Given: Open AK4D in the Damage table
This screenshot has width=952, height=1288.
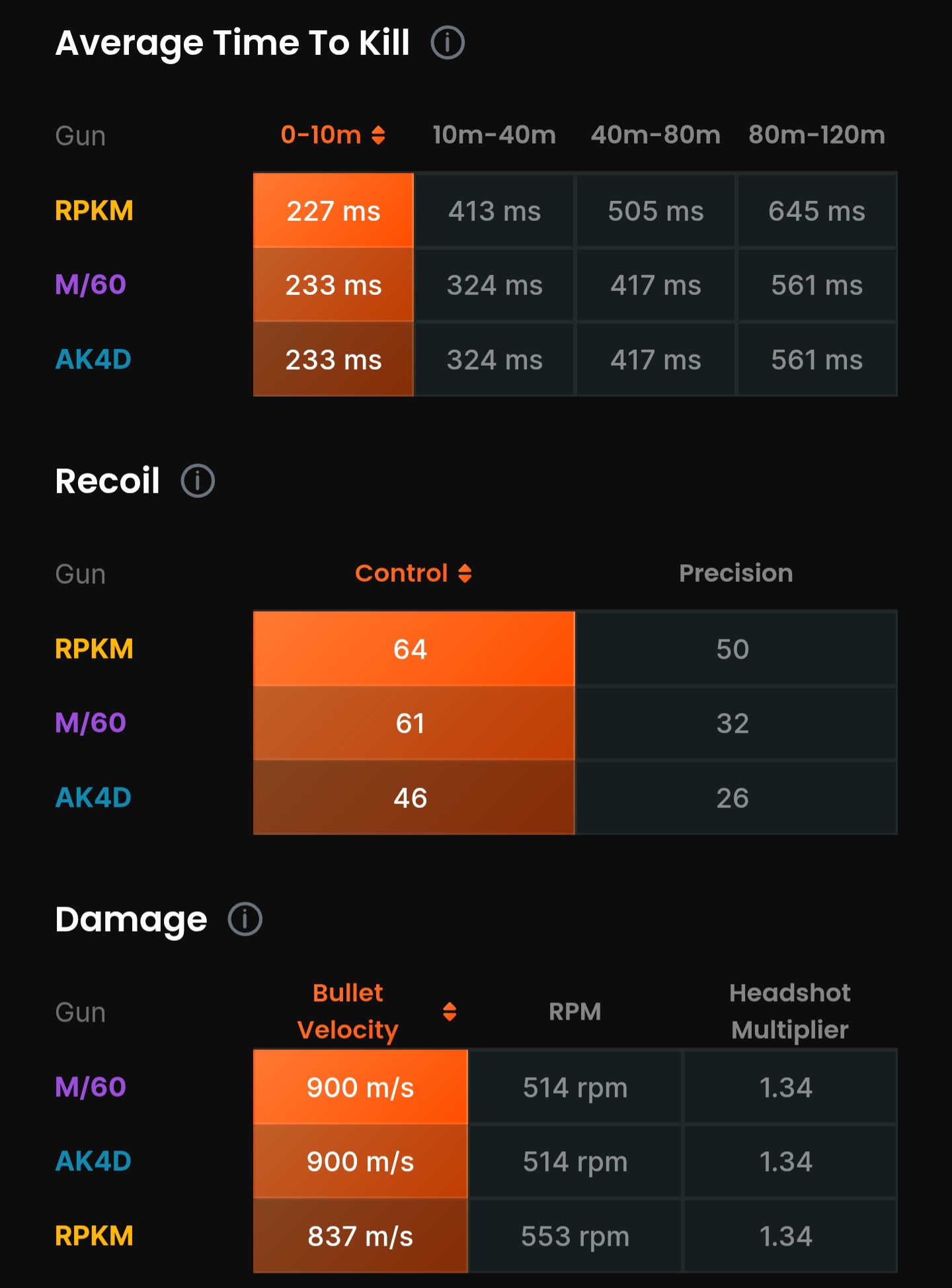Looking at the screenshot, I should [x=93, y=1162].
